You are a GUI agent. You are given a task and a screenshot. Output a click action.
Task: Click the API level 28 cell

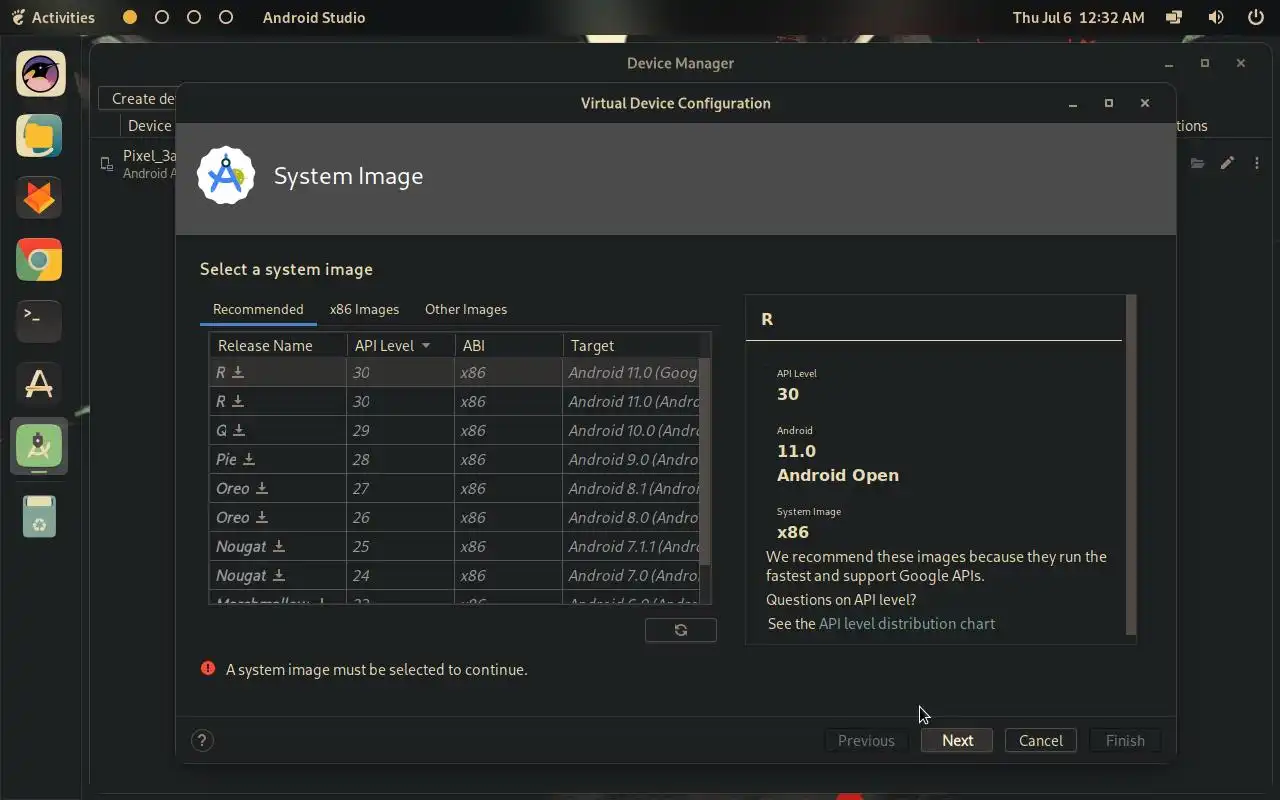[x=401, y=459]
